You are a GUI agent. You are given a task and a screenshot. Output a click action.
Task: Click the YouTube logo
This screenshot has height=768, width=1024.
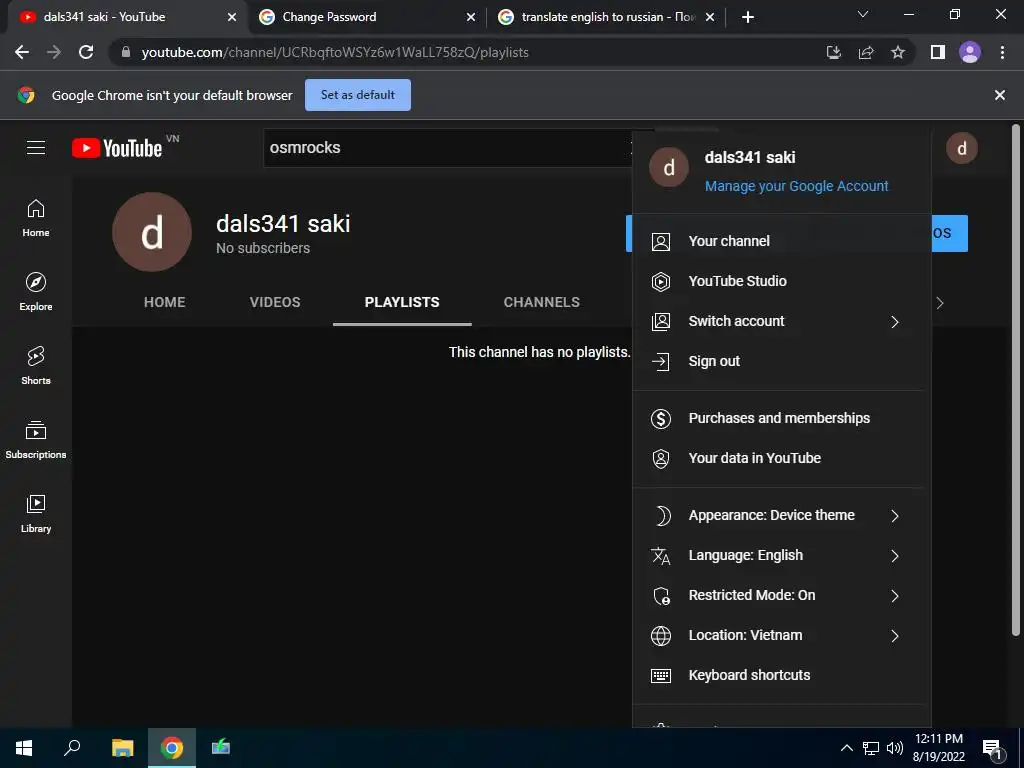[x=118, y=148]
